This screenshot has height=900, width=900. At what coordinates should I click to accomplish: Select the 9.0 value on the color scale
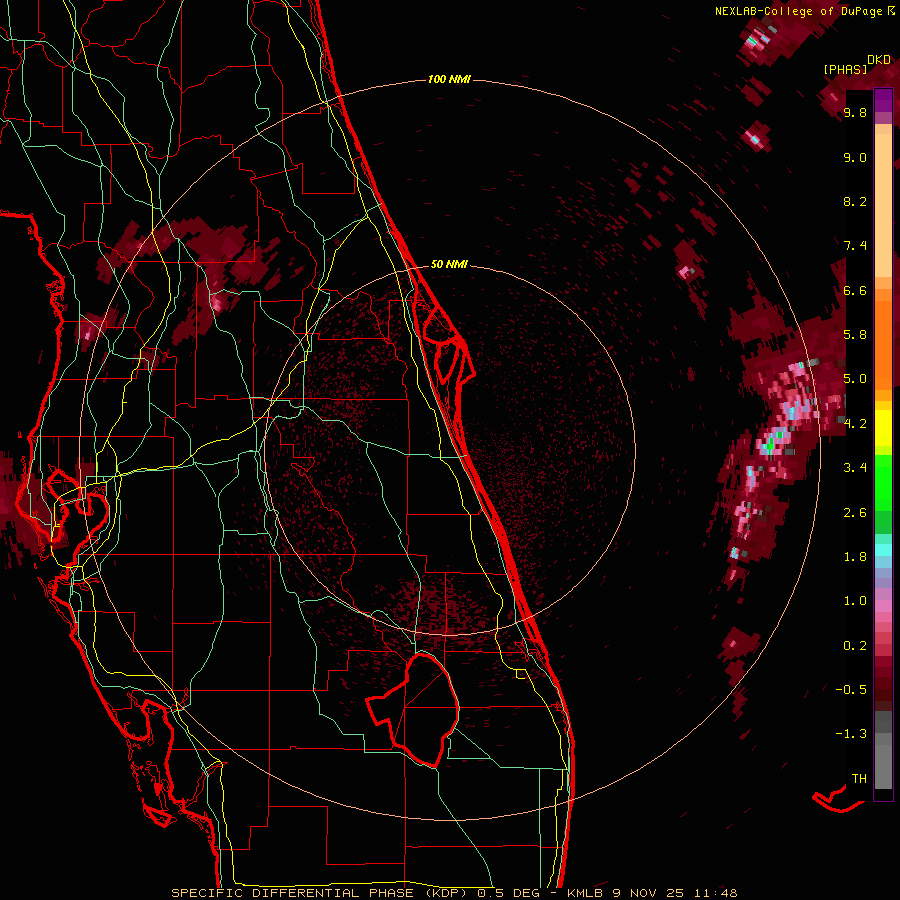(x=855, y=158)
